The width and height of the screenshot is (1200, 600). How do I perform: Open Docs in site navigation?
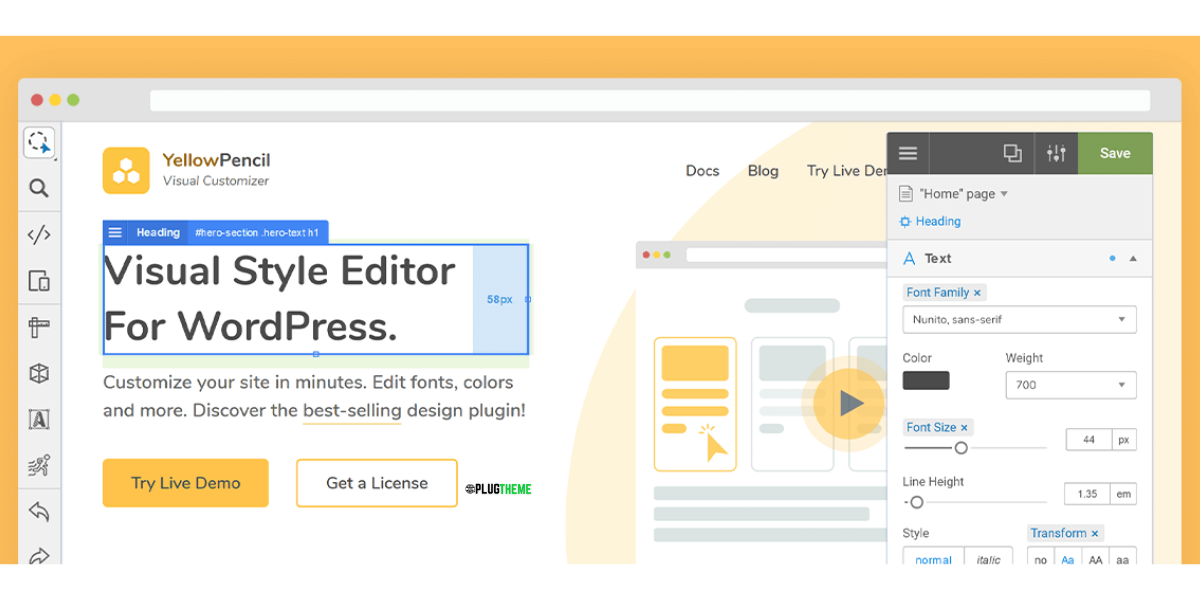tap(702, 171)
